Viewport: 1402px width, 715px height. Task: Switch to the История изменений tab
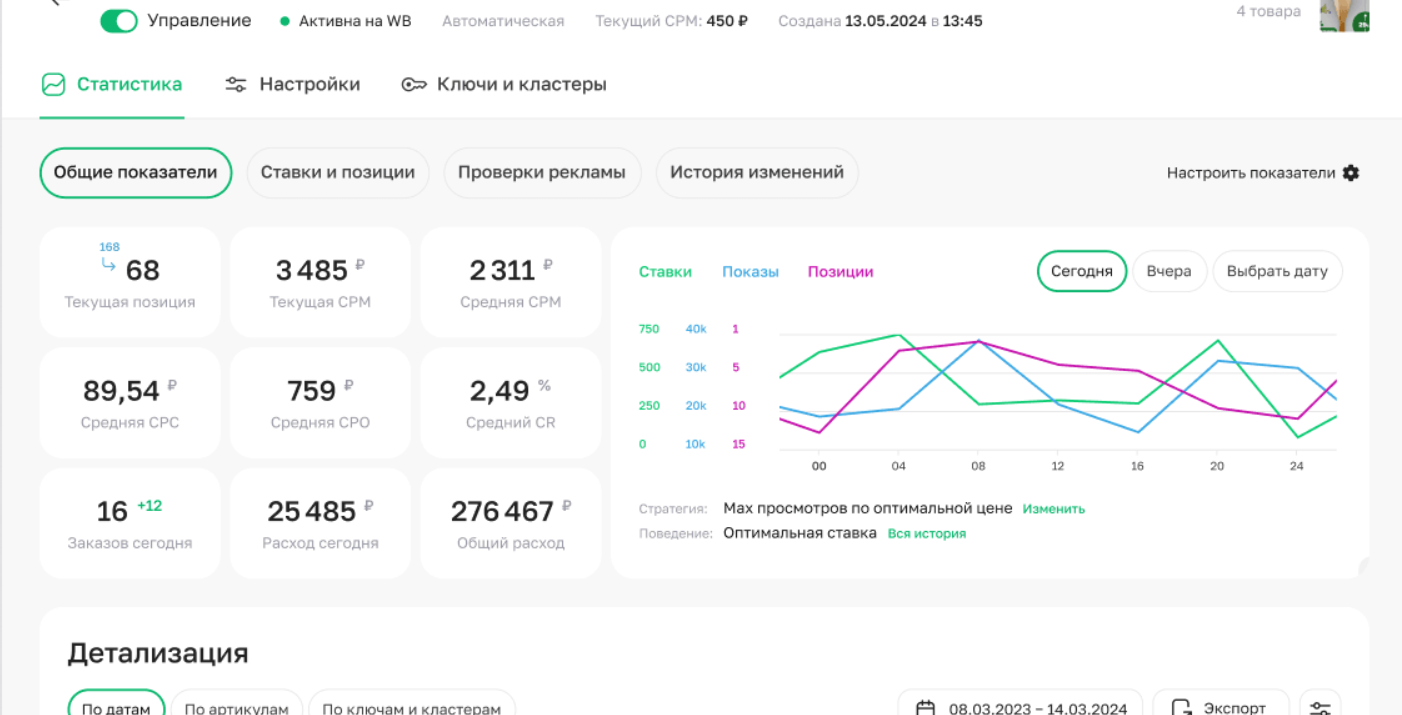(756, 172)
